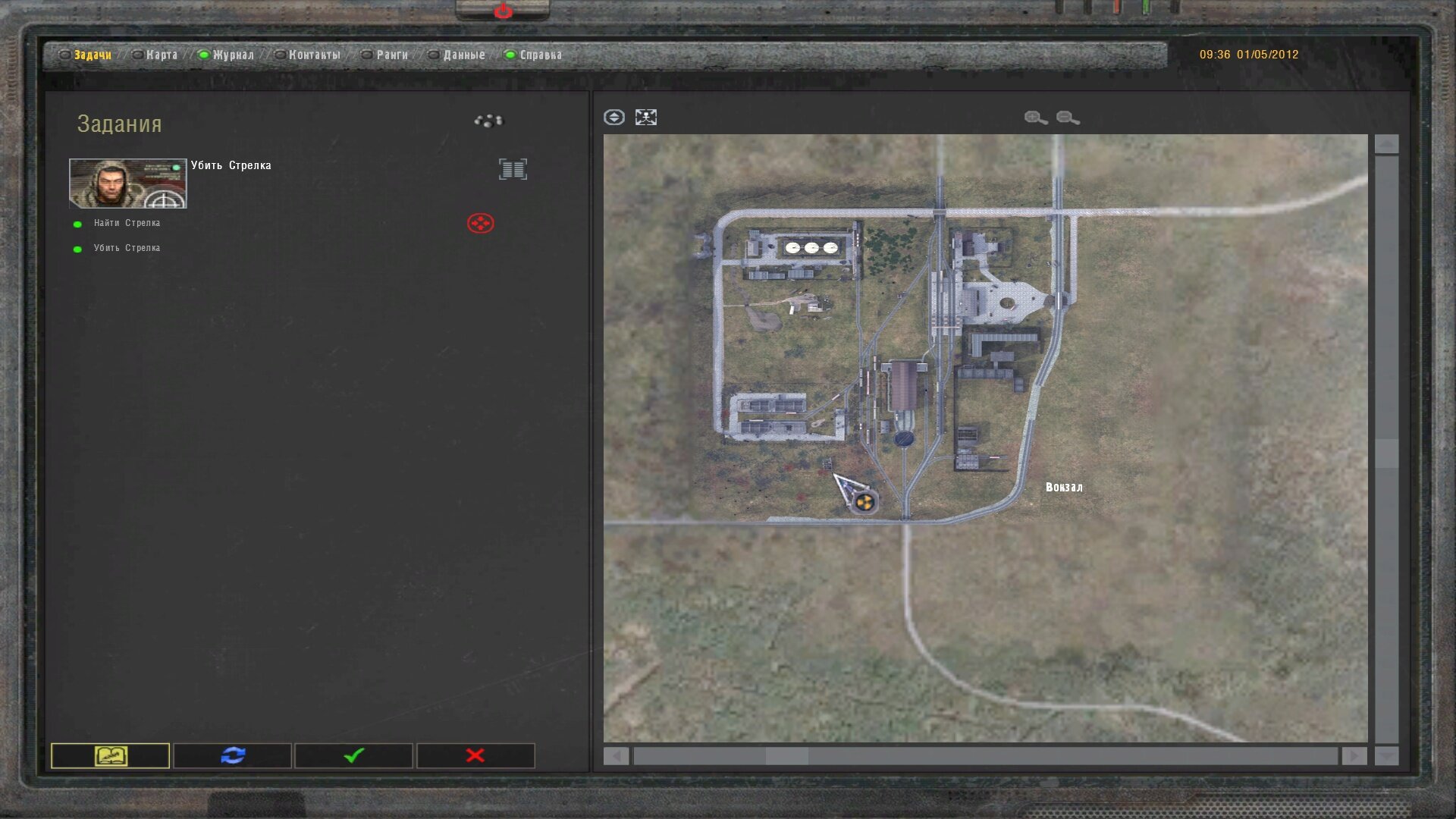This screenshot has width=1456, height=819.
Task: Click the Задания panel heading
Action: (x=119, y=124)
